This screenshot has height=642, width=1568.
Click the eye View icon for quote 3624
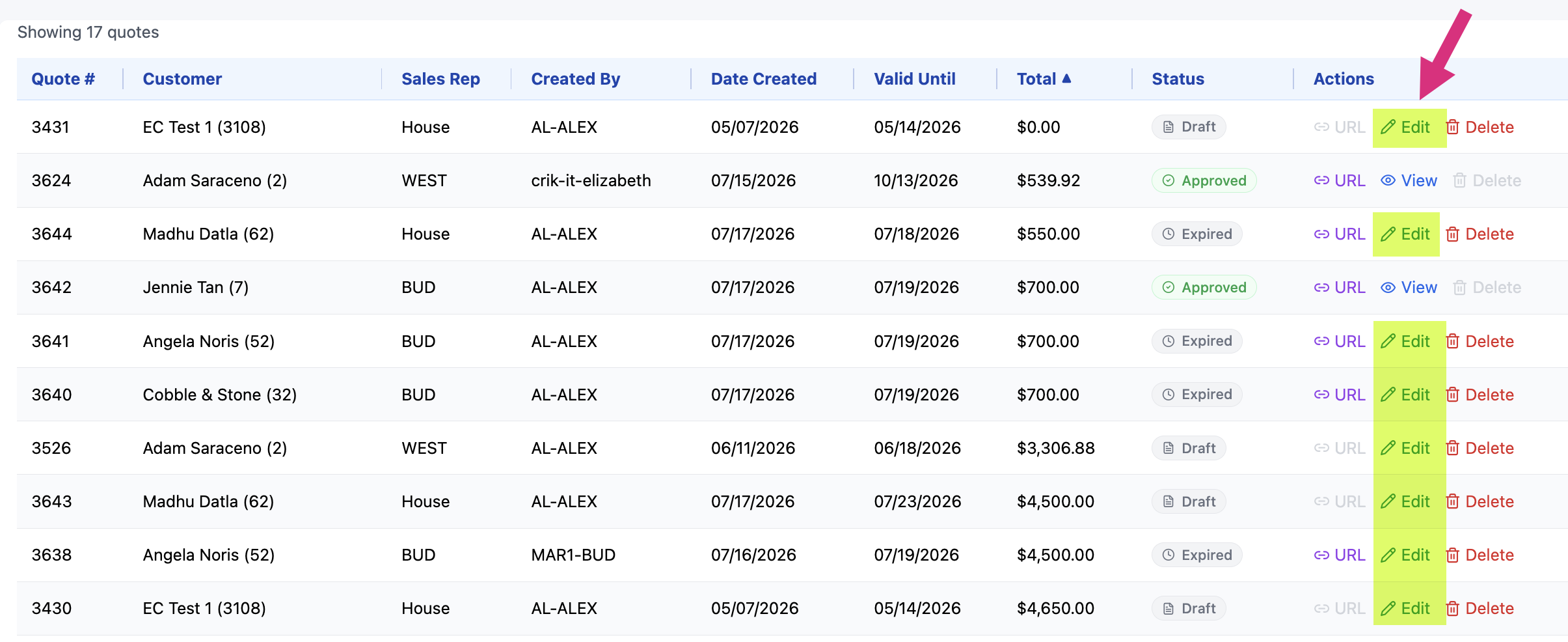click(1388, 180)
